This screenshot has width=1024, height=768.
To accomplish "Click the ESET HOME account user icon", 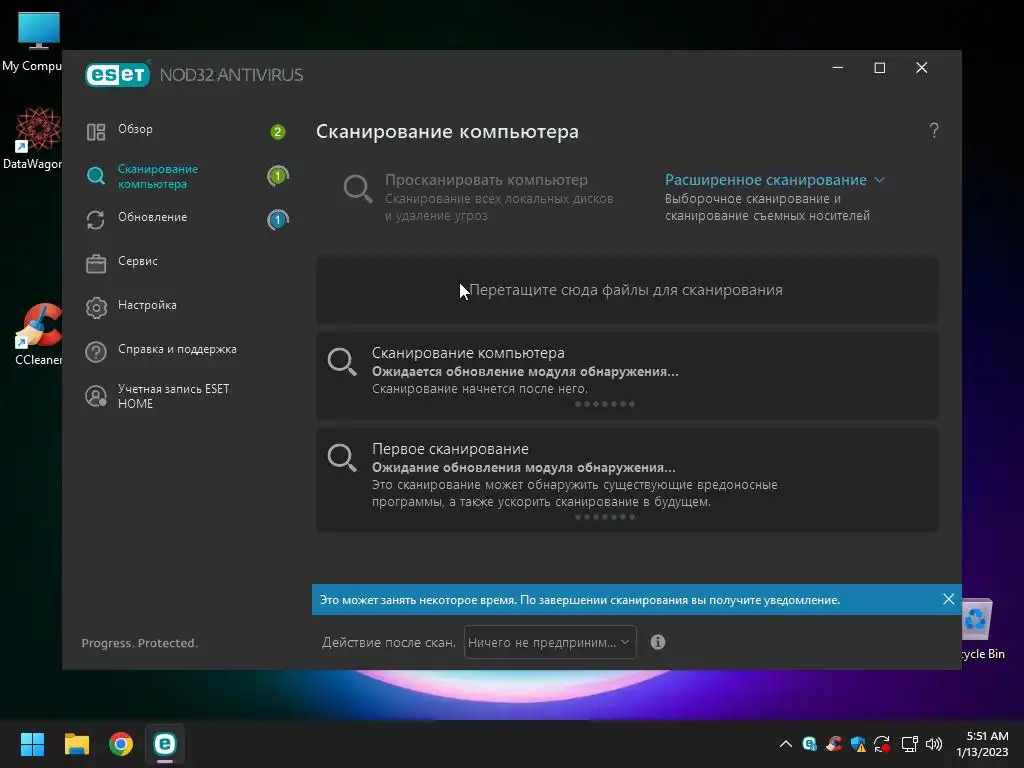I will click(x=96, y=396).
